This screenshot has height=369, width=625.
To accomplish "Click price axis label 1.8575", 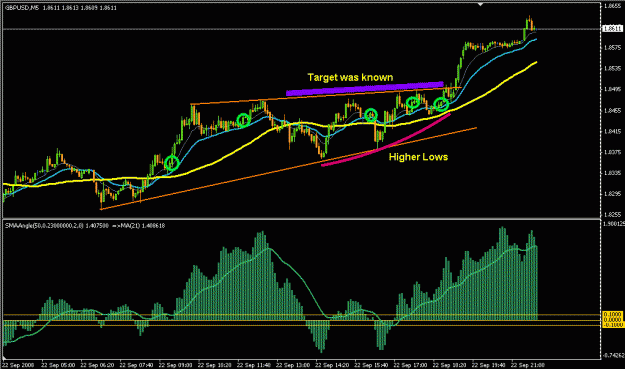I will point(612,47).
